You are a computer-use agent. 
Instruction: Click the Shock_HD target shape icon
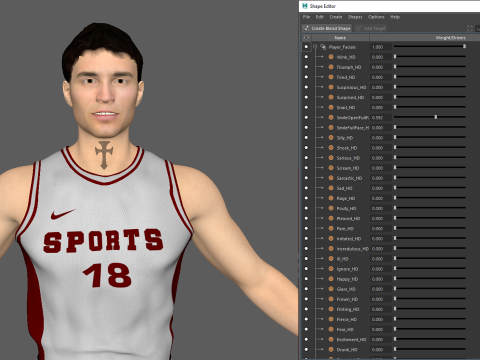click(331, 148)
